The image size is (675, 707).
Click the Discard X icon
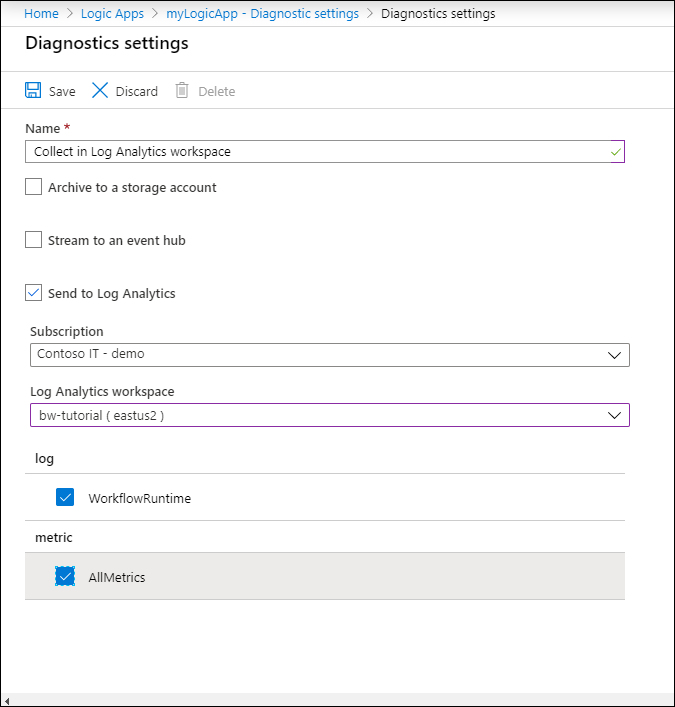pos(100,91)
